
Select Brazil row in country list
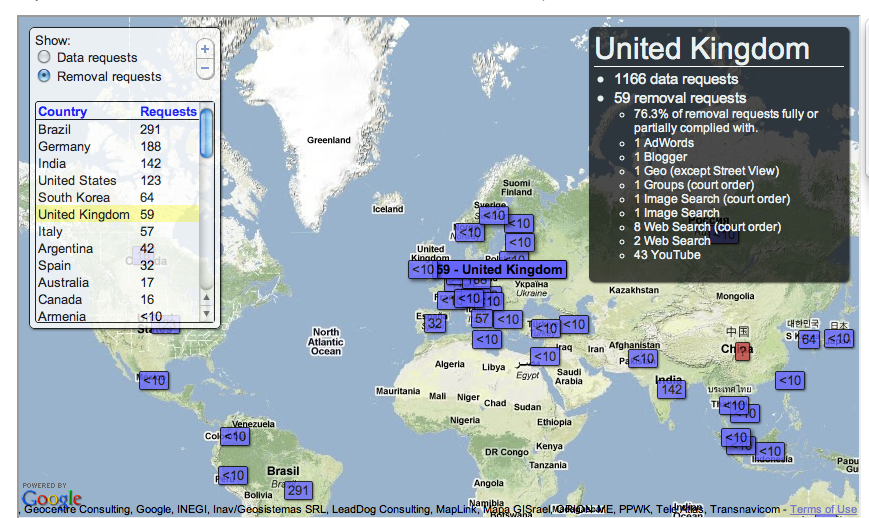(x=117, y=130)
